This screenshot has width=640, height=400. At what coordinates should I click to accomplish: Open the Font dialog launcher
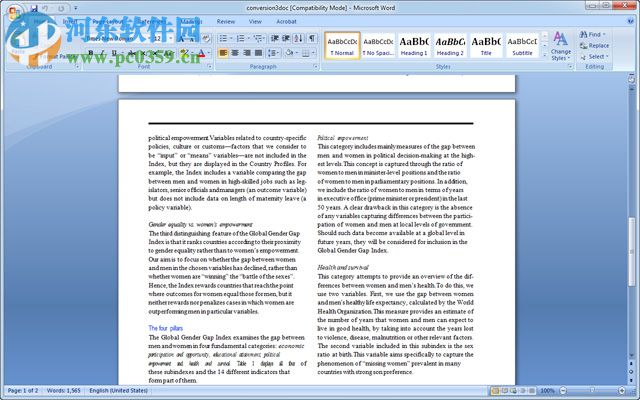click(x=210, y=67)
